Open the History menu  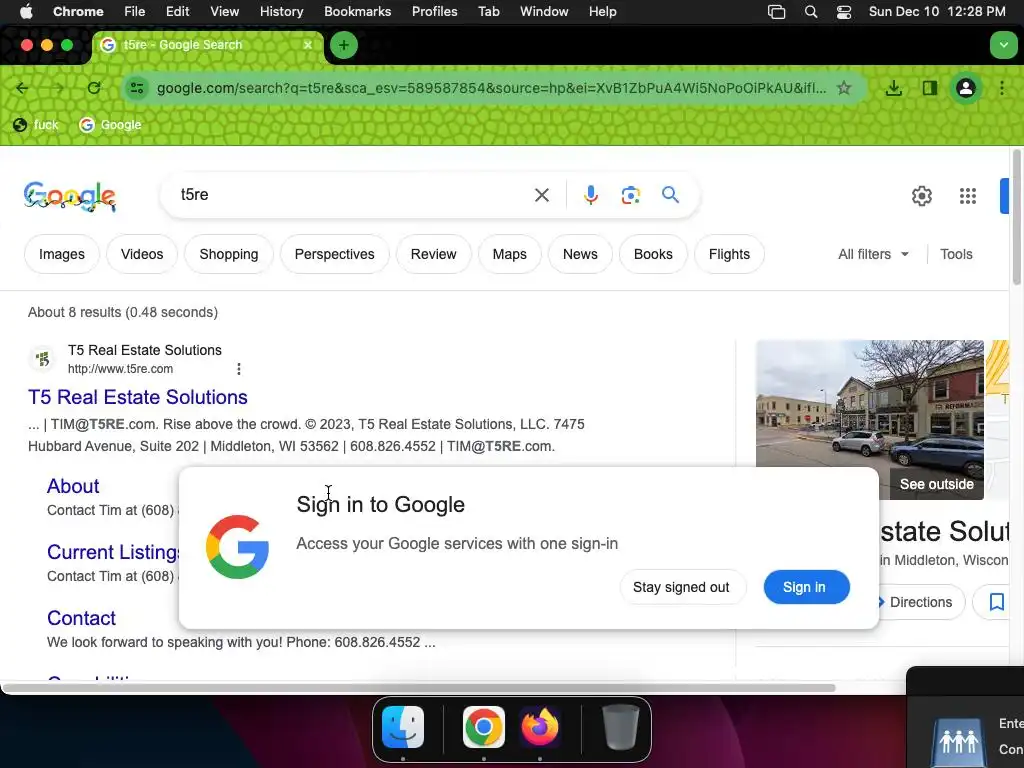(x=281, y=12)
